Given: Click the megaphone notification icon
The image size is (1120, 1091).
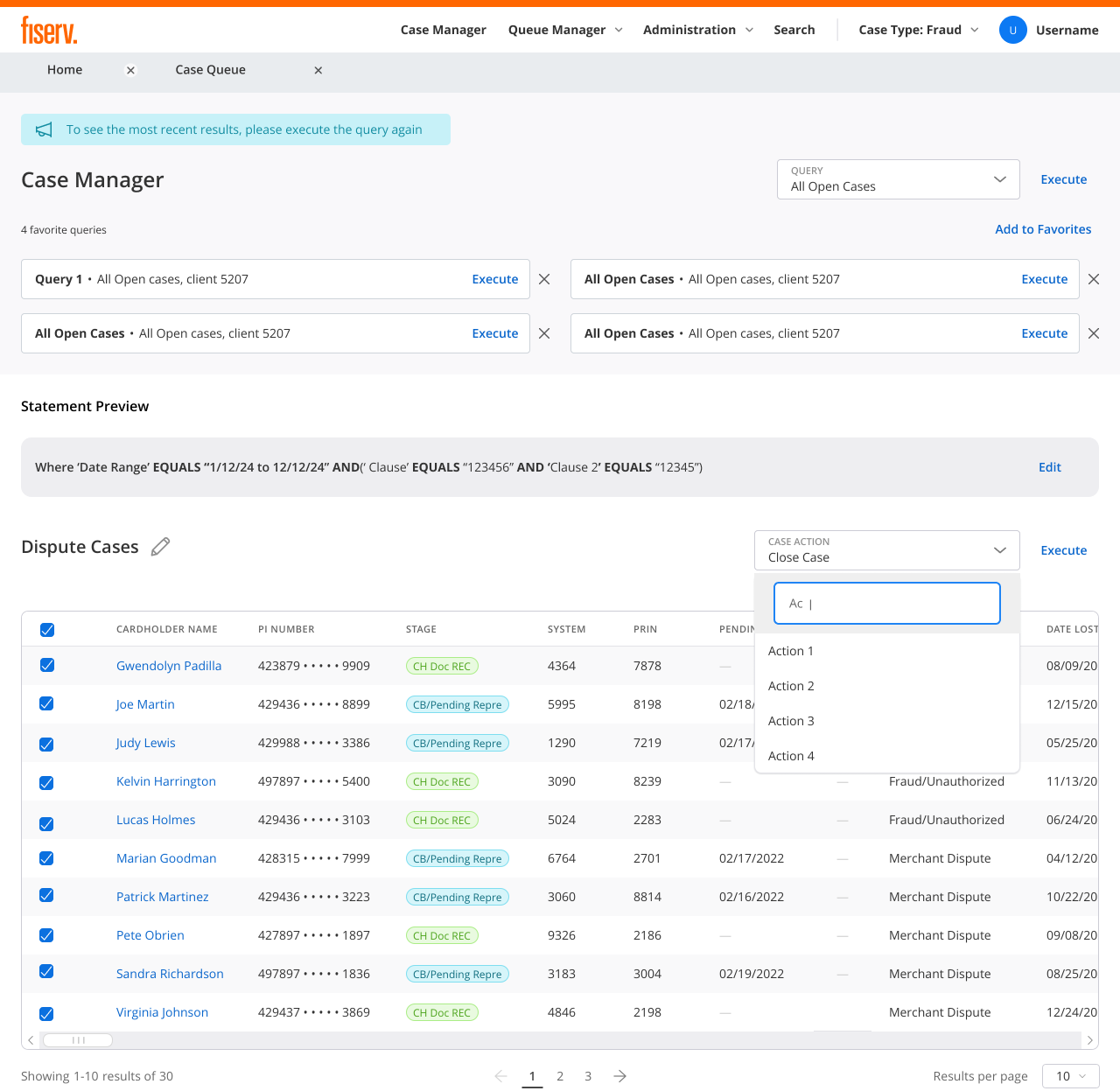Looking at the screenshot, I should pyautogui.click(x=44, y=129).
